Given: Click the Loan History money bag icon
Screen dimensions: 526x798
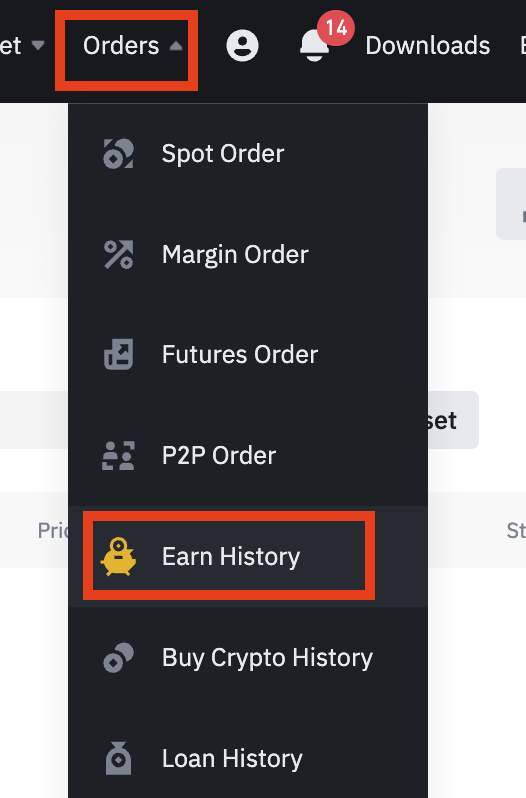Looking at the screenshot, I should 119,758.
